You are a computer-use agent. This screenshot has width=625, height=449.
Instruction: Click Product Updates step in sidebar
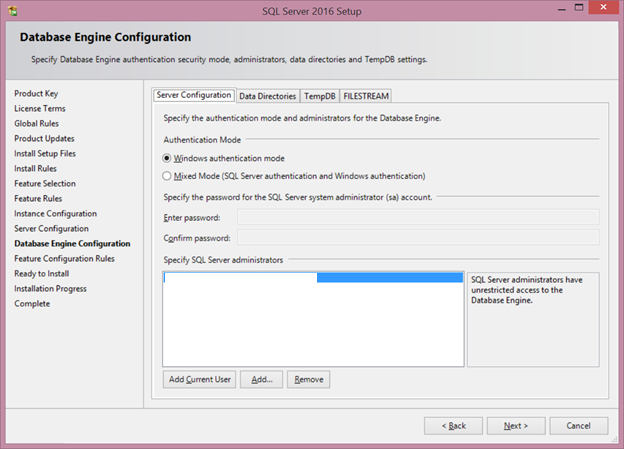[x=44, y=138]
